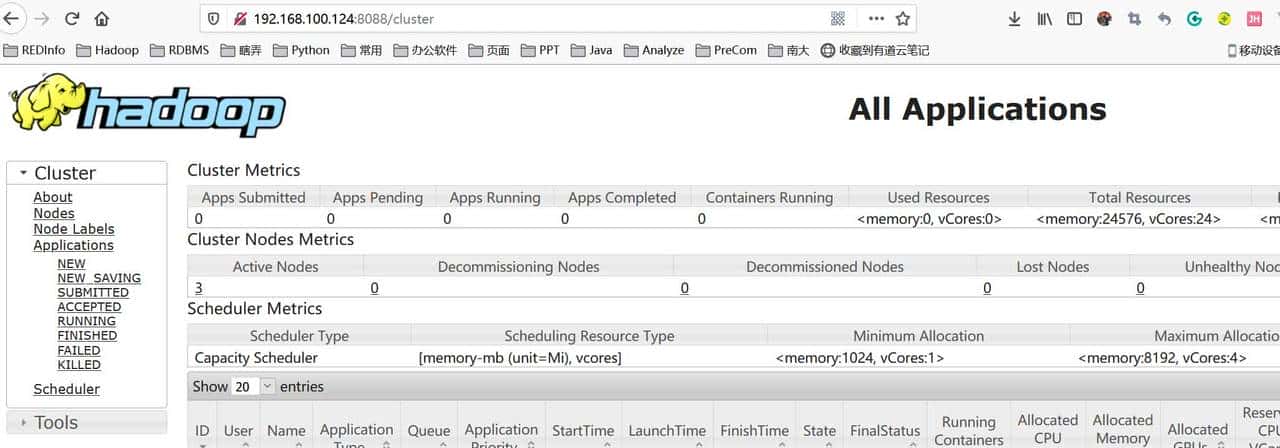Click the browser back arrow
Image resolution: width=1280 pixels, height=448 pixels.
(11, 18)
